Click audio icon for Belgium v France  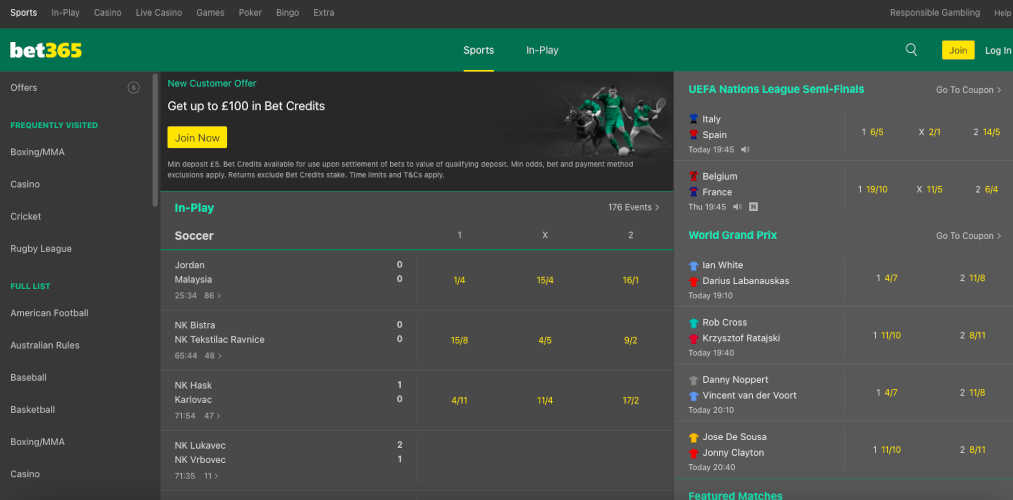click(737, 207)
